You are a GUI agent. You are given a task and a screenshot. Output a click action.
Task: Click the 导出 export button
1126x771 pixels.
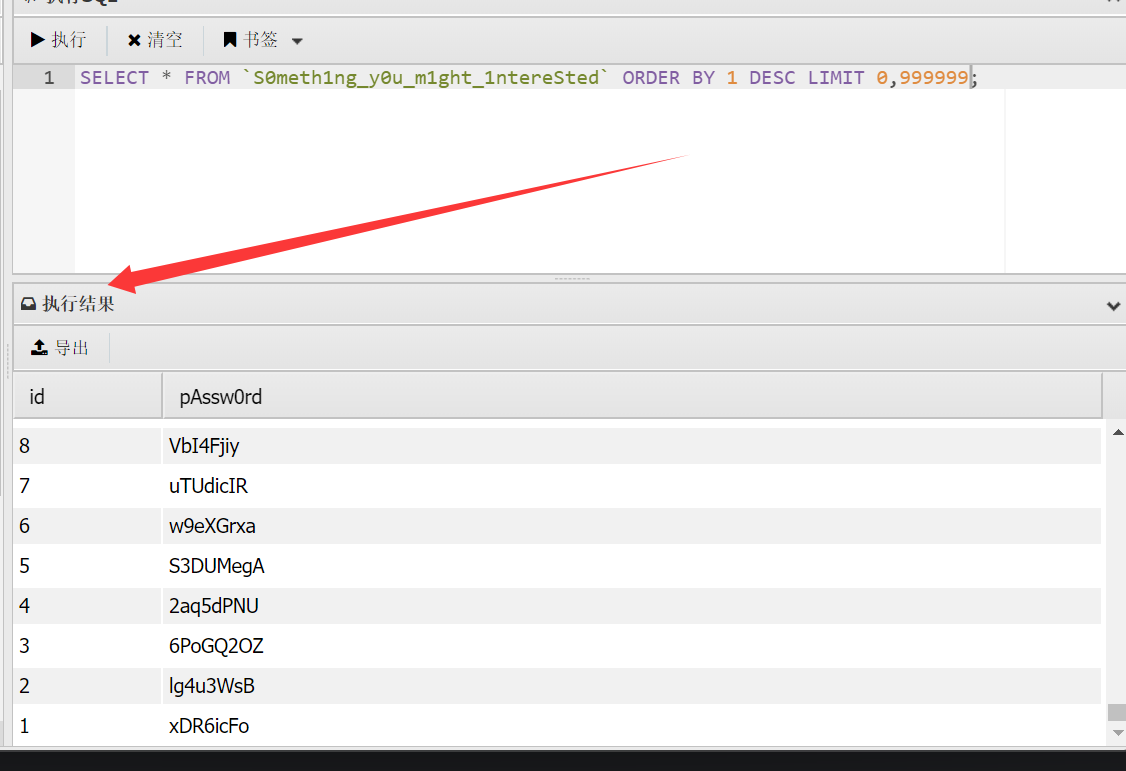coord(61,347)
